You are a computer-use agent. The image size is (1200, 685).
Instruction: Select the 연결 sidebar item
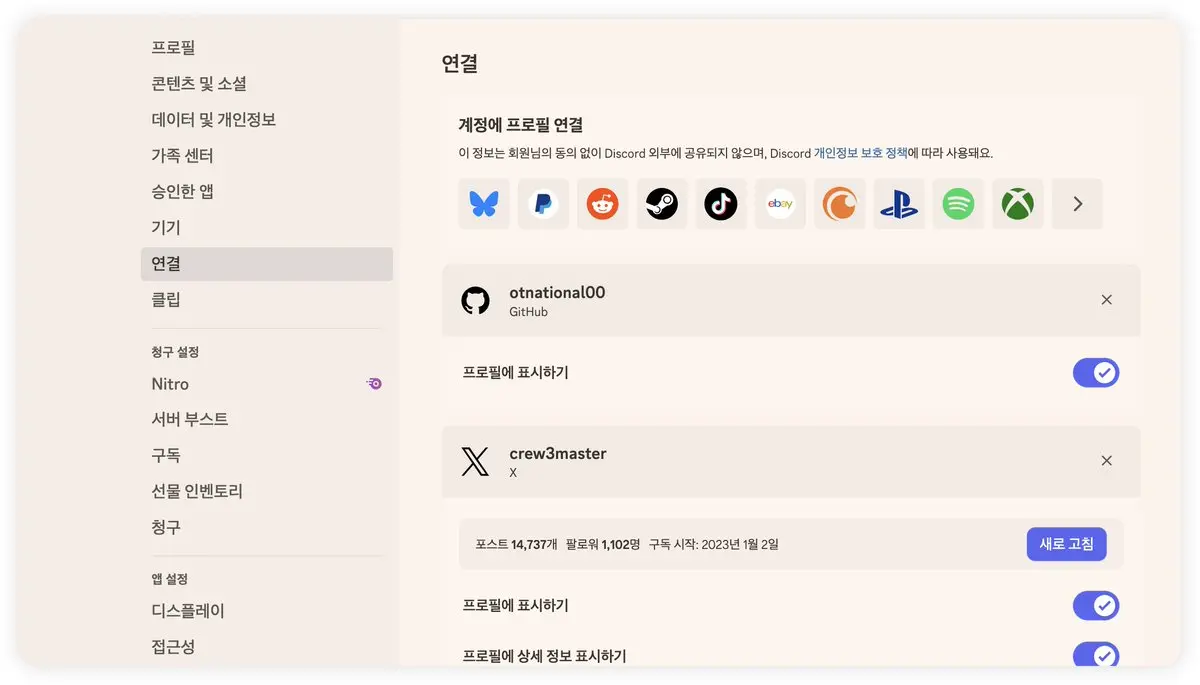click(266, 264)
